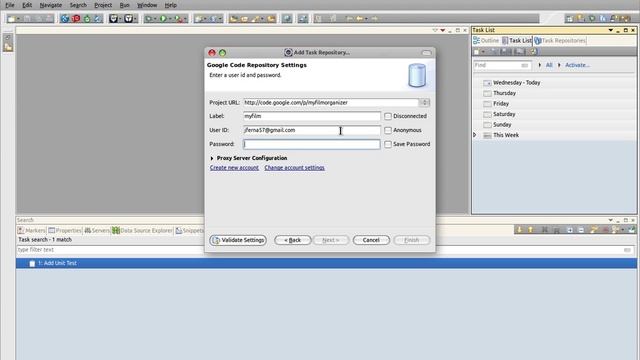This screenshot has height=360, width=640.
Task: Switch to the Markers tab
Action: click(x=31, y=231)
